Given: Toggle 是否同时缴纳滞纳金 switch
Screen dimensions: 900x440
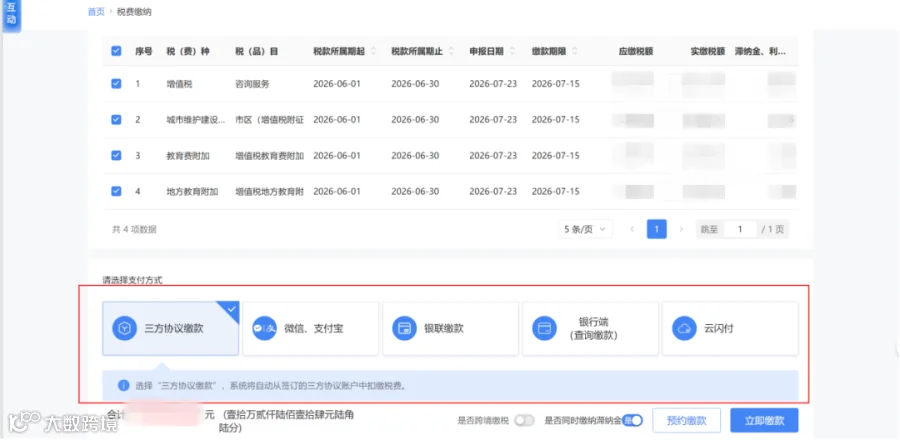Looking at the screenshot, I should point(633,420).
